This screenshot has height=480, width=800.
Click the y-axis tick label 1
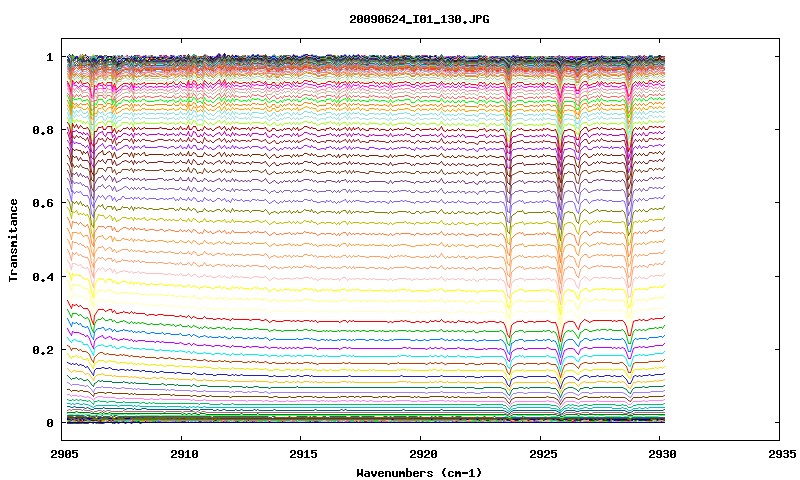pyautogui.click(x=49, y=57)
